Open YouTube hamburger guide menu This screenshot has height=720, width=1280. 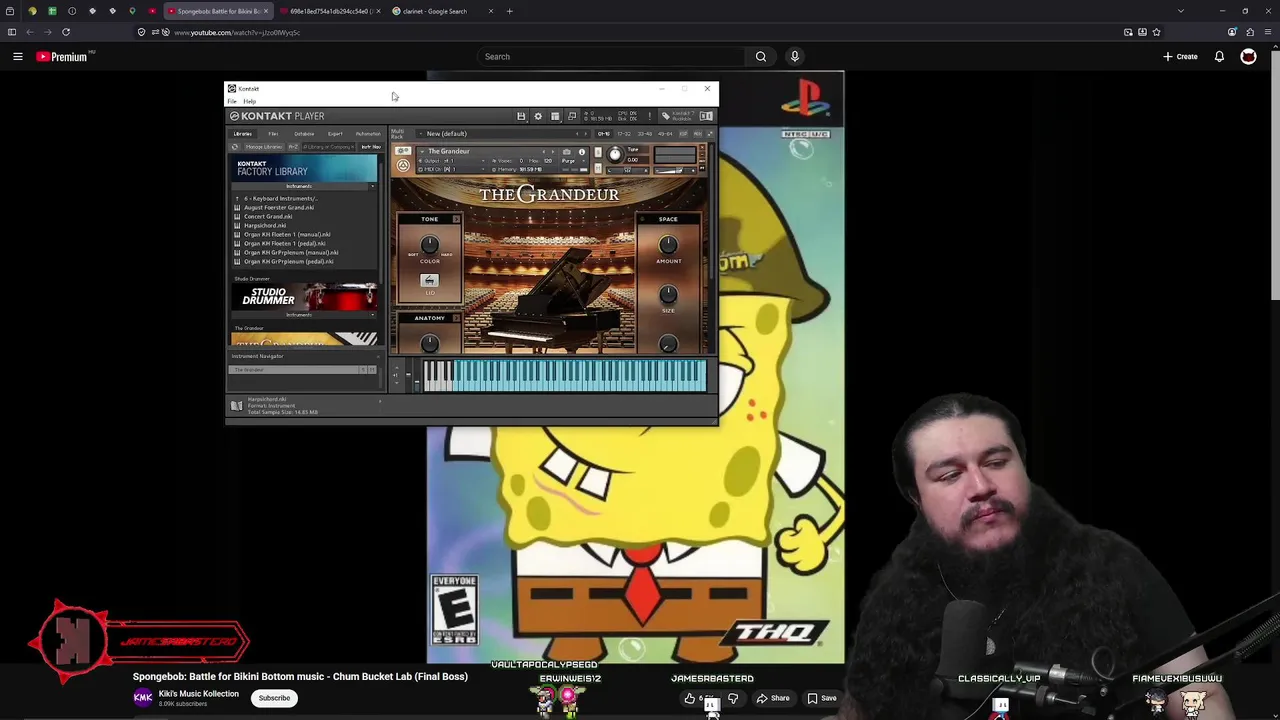coord(18,57)
